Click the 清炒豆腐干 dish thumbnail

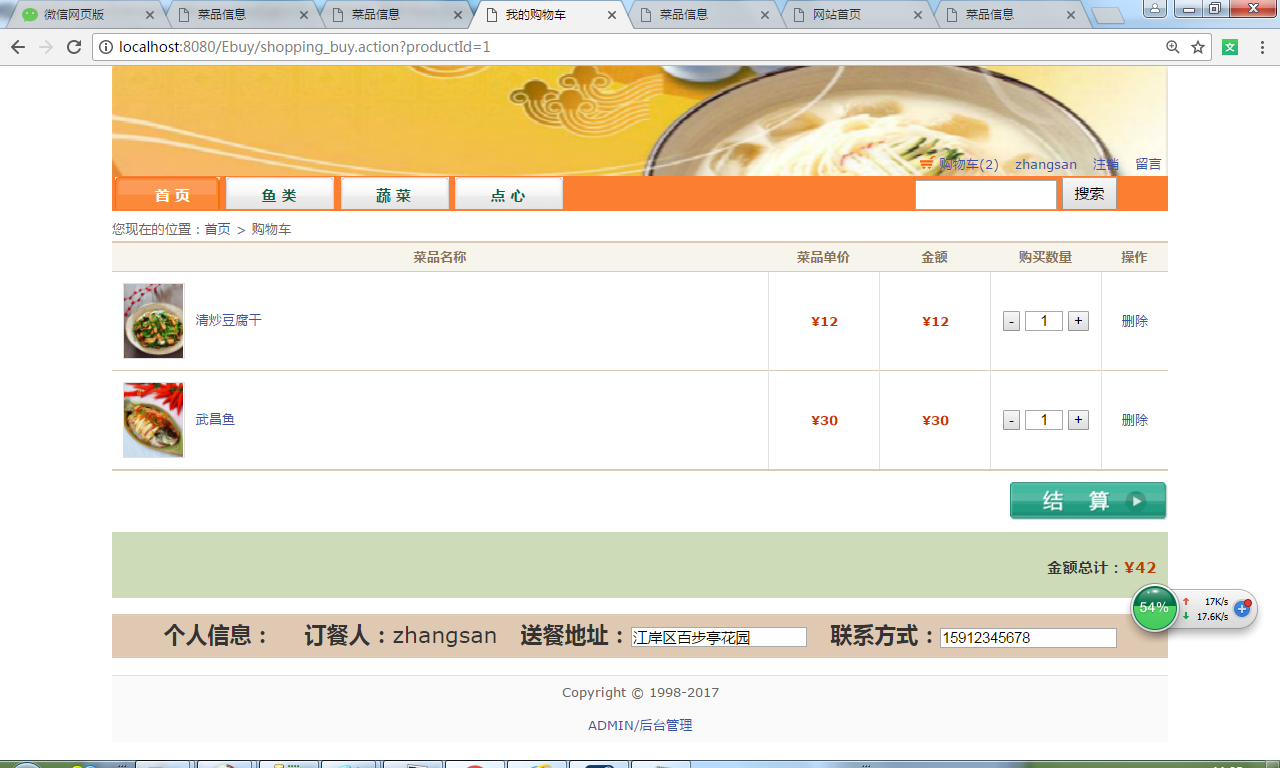coord(154,321)
